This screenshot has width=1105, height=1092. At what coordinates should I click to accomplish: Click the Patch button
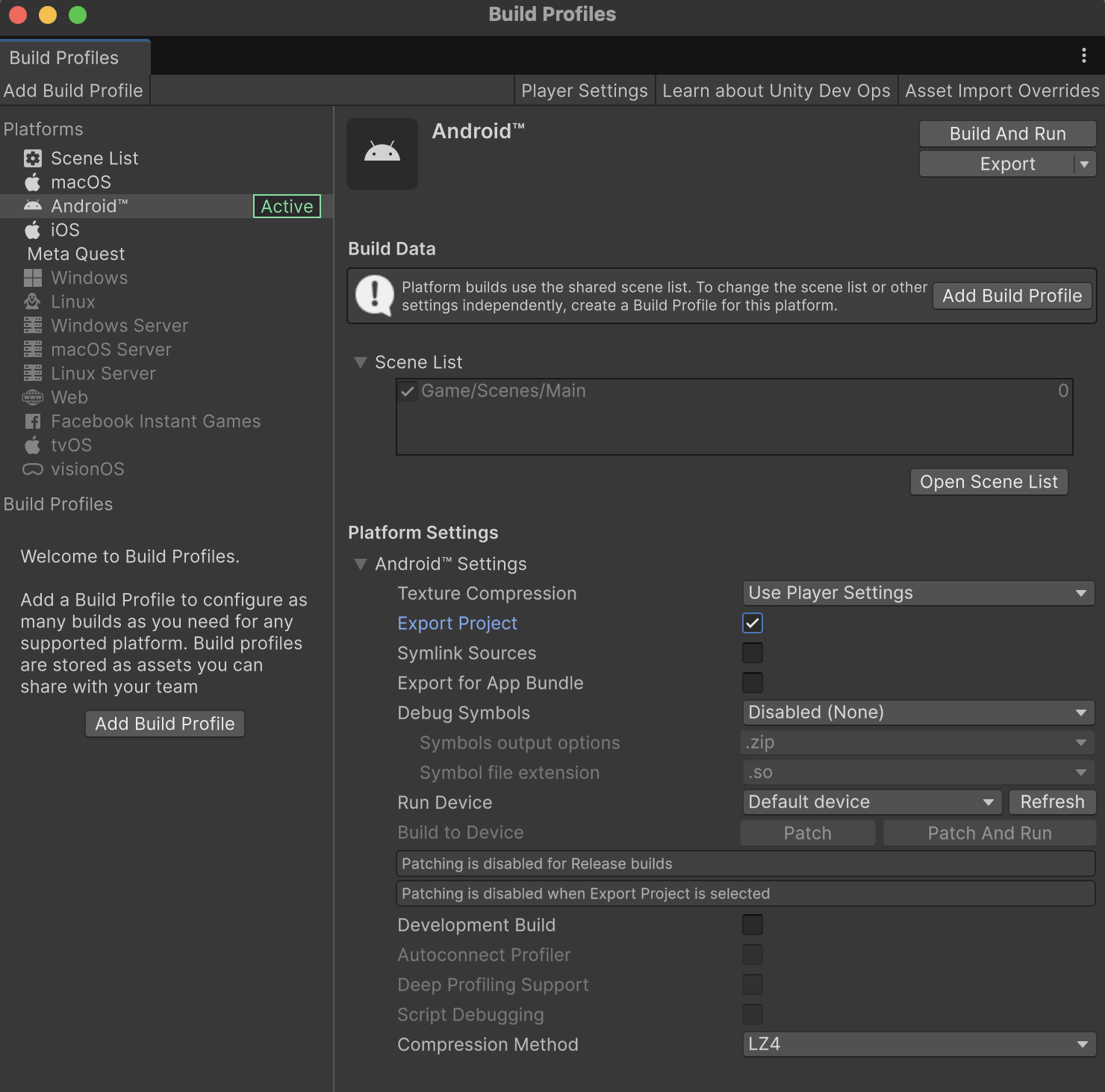point(807,833)
